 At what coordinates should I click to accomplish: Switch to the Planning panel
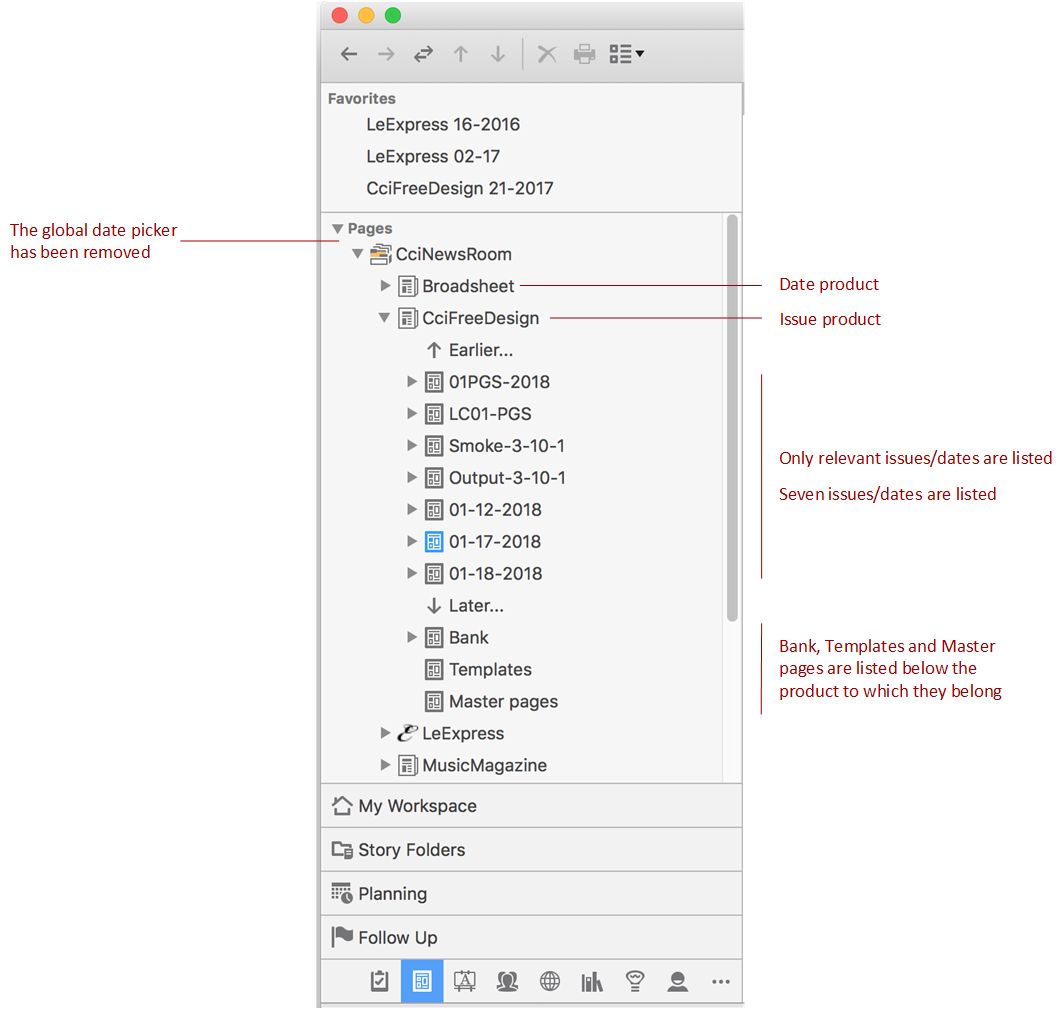point(392,894)
